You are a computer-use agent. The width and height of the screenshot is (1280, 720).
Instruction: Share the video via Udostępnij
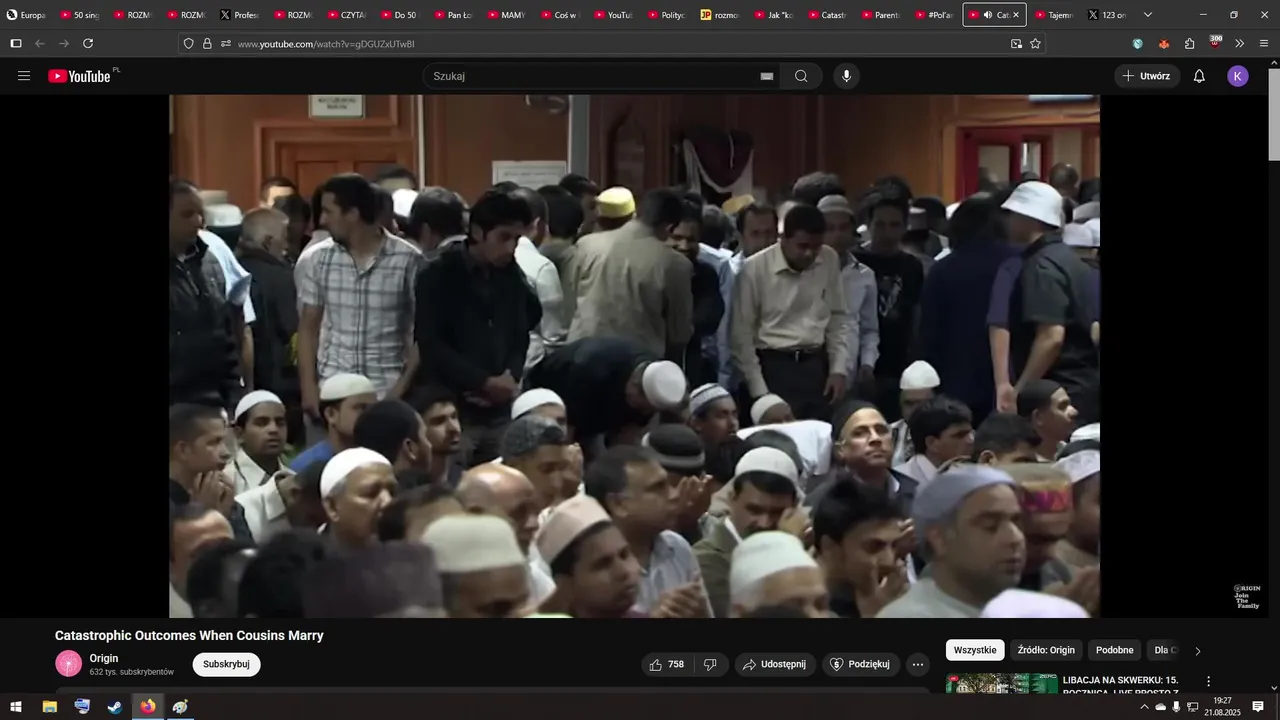point(775,664)
